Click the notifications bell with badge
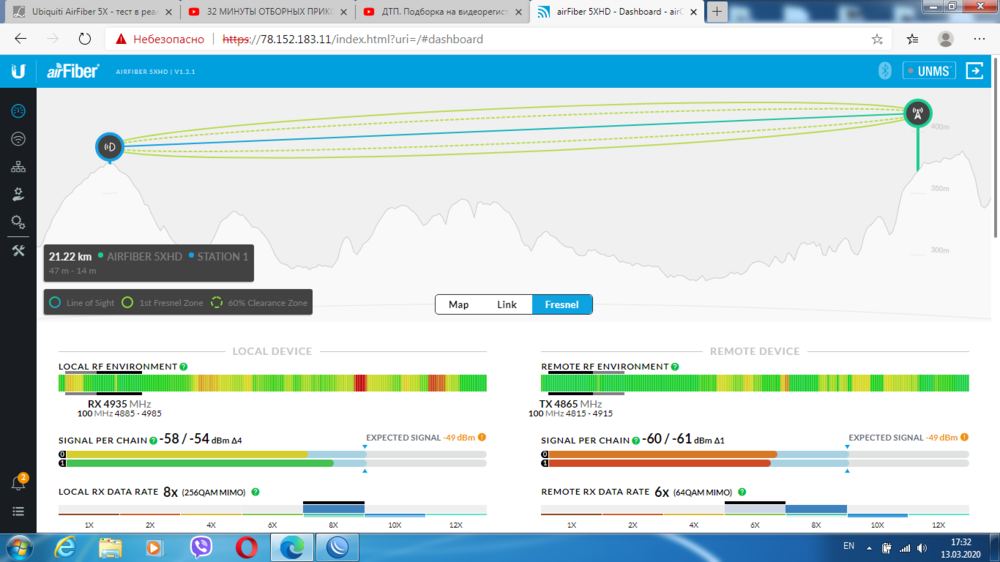The image size is (1000, 562). 18,483
